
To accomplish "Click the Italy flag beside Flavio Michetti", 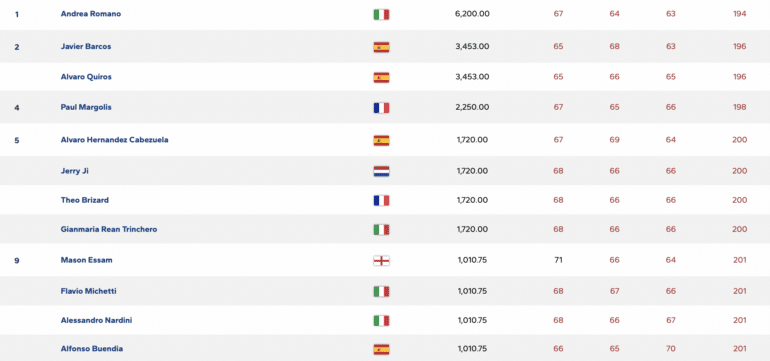I will tap(381, 291).
